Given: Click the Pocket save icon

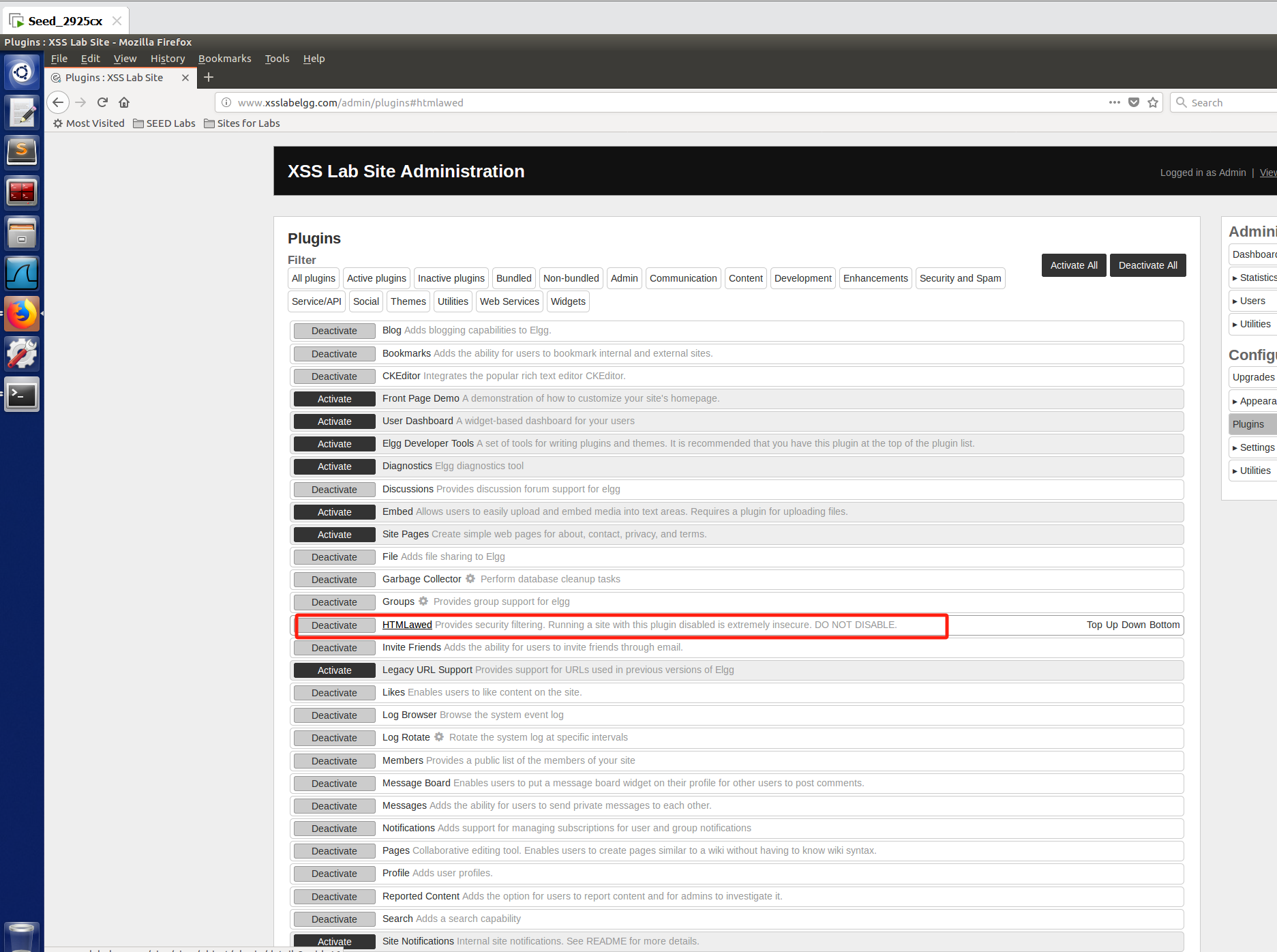Looking at the screenshot, I should click(x=1134, y=102).
